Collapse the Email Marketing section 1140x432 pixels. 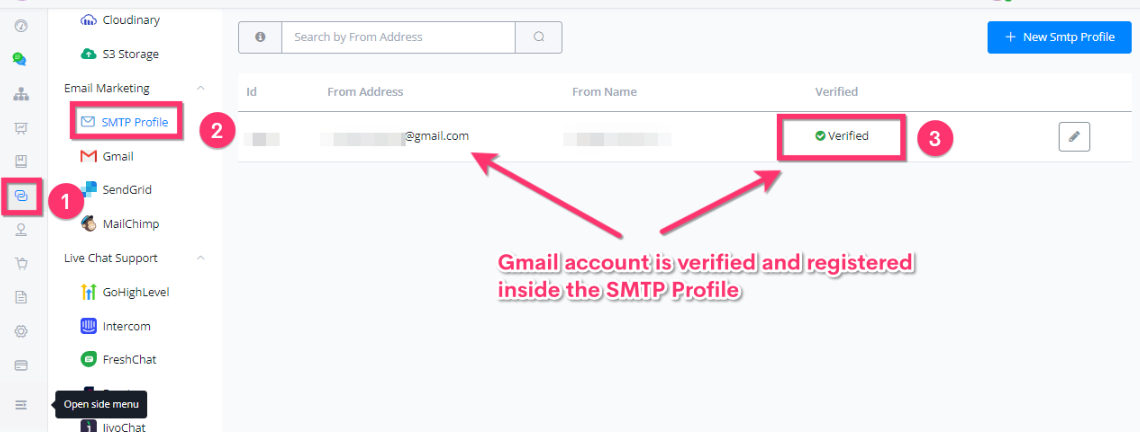pos(201,88)
